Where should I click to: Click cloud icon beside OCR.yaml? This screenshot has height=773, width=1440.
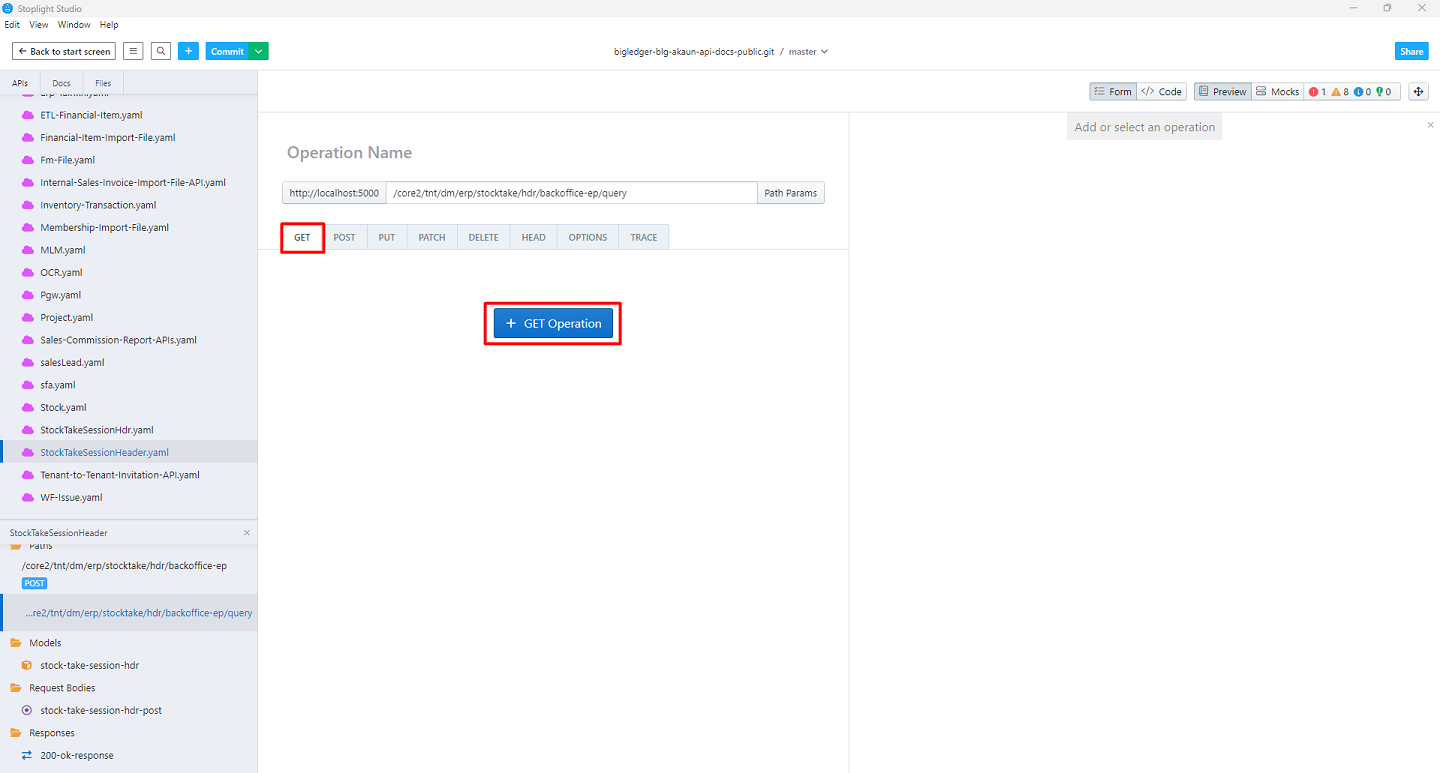click(x=28, y=272)
